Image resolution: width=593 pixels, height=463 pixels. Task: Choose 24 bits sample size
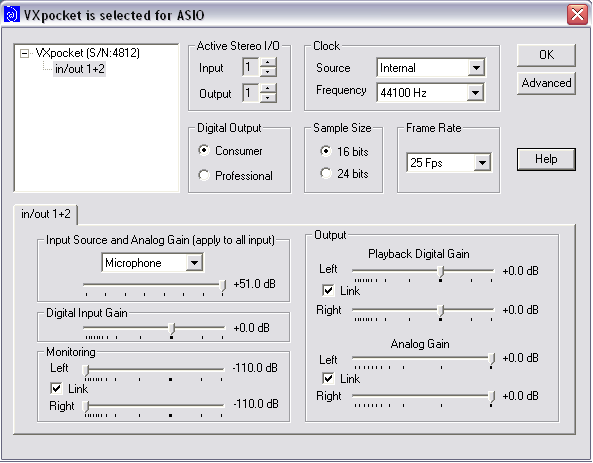[x=344, y=174]
